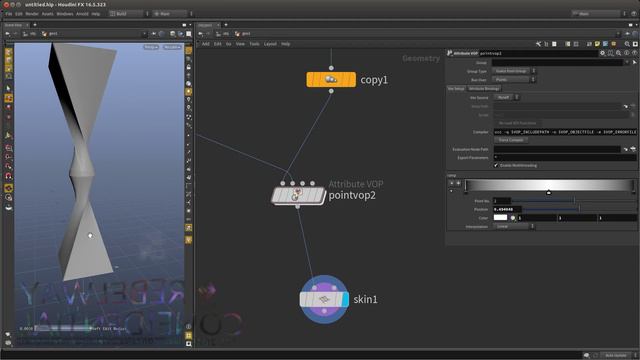Open the Group field dropdown arrow
The height and width of the screenshot is (360, 640).
pos(627,62)
